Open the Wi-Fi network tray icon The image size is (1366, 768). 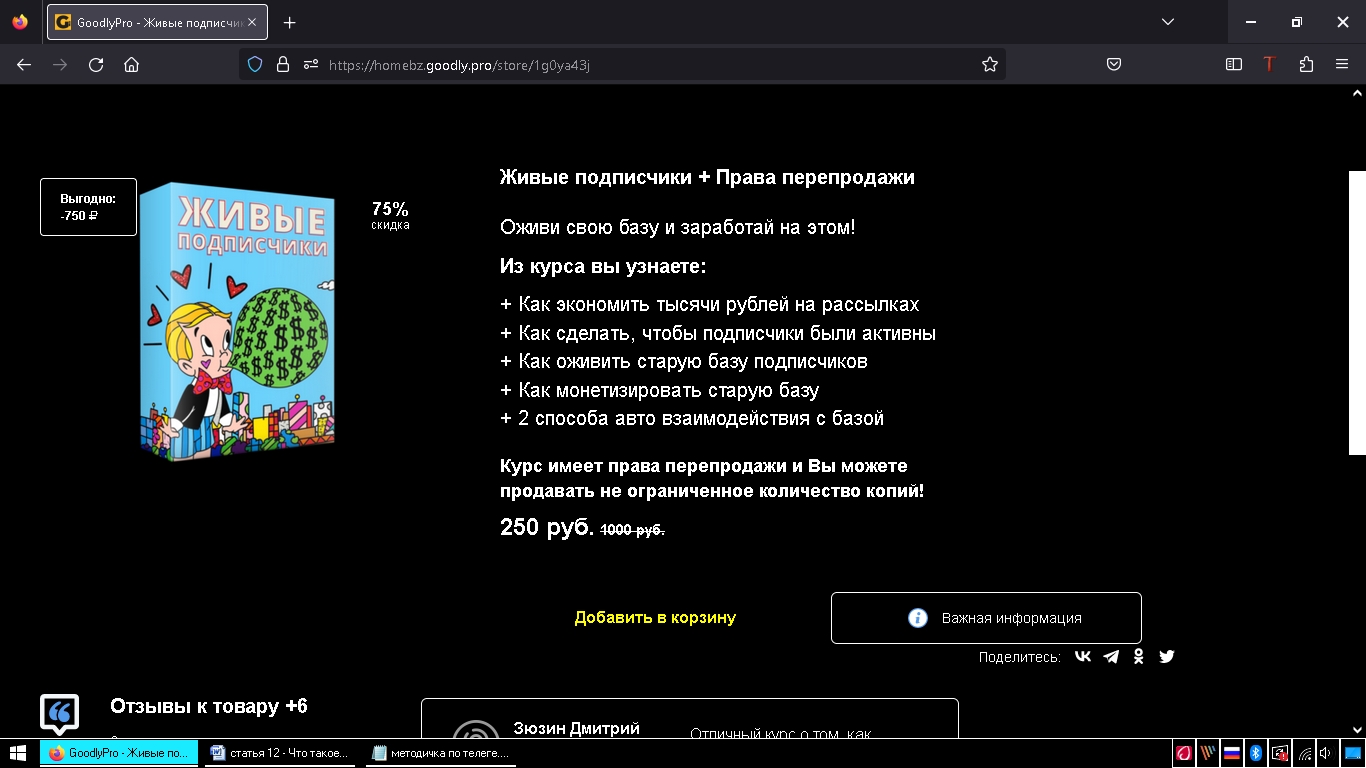(1305, 753)
